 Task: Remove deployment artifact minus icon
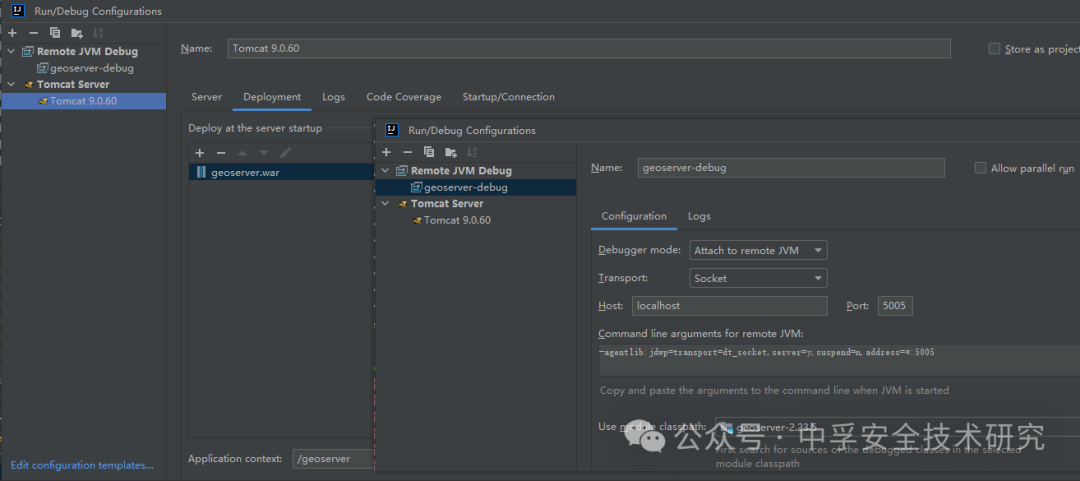point(221,152)
